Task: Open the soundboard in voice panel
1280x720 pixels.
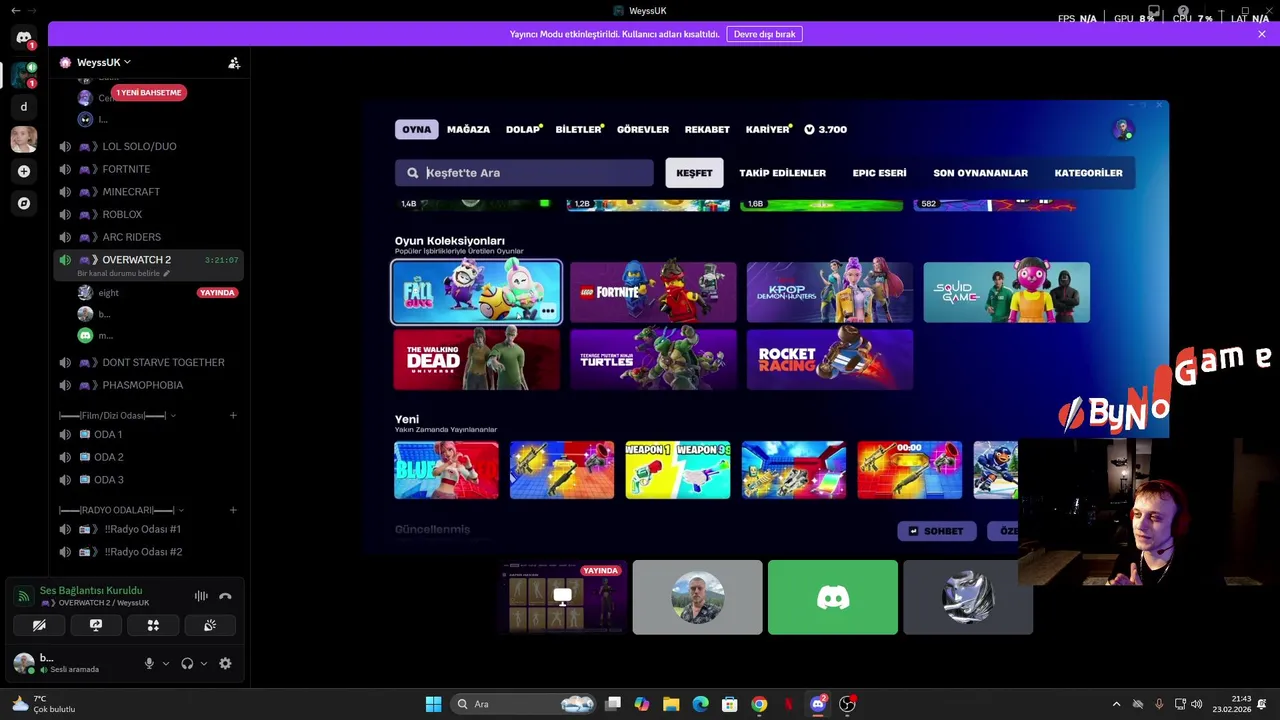Action: coord(210,625)
